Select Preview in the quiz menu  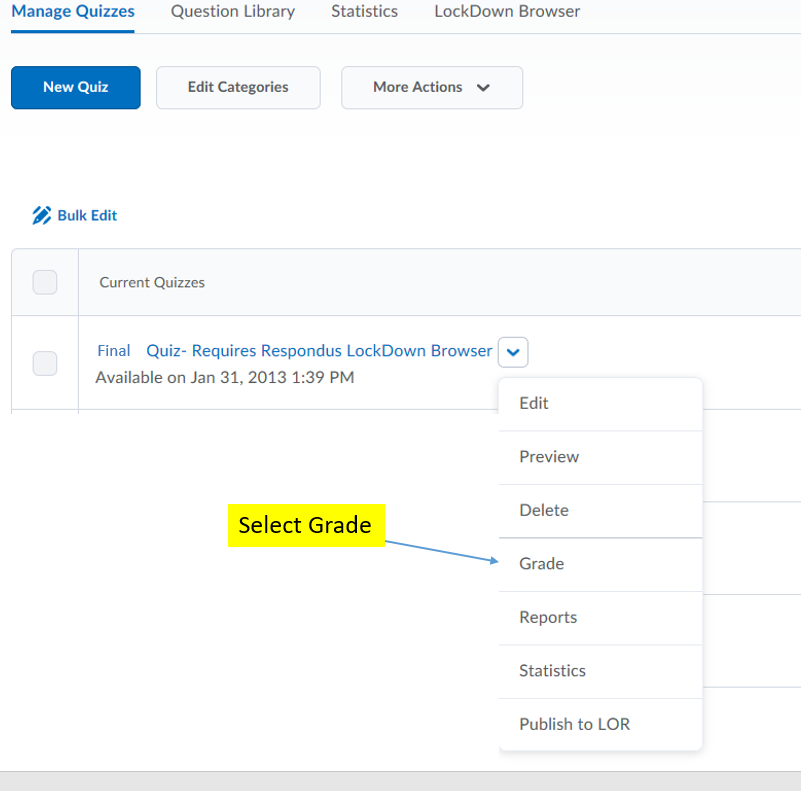[x=549, y=456]
